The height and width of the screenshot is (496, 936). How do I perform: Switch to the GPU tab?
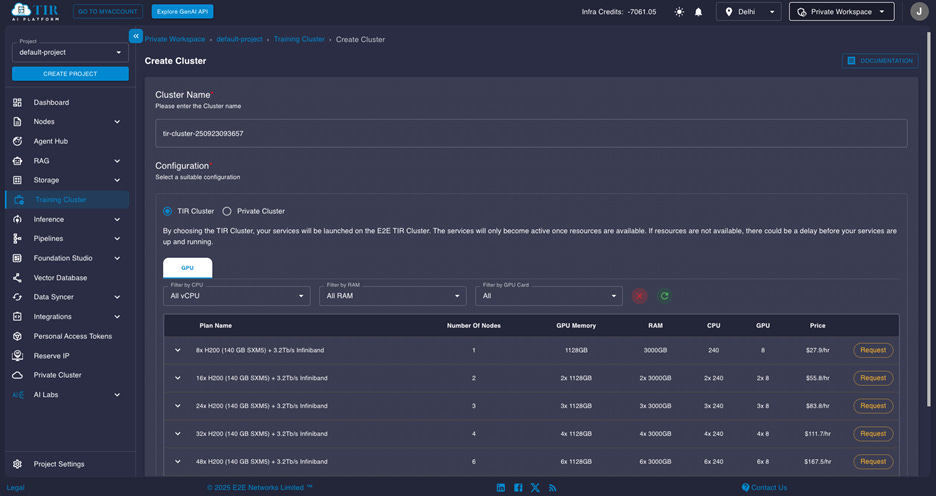(187, 268)
